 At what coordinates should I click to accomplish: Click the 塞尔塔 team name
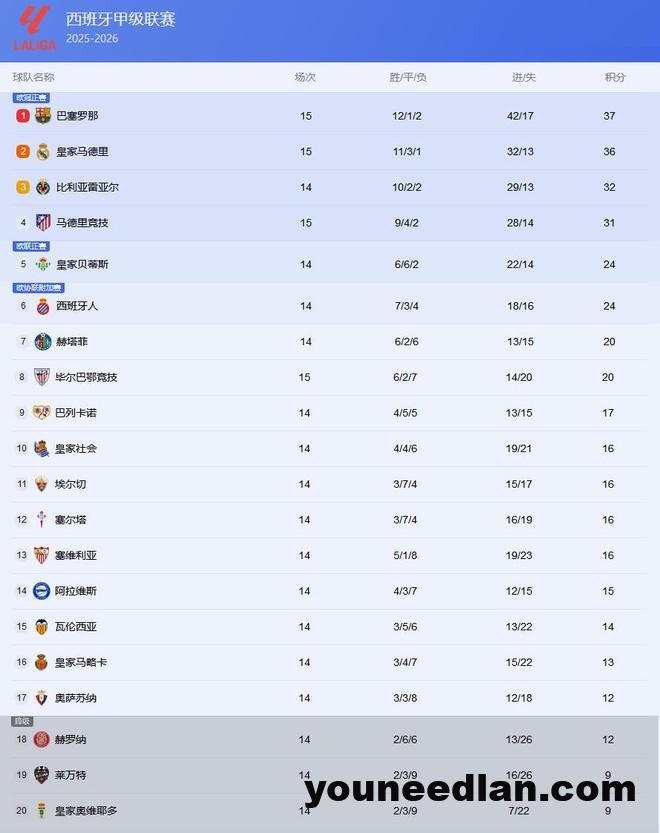[x=70, y=520]
